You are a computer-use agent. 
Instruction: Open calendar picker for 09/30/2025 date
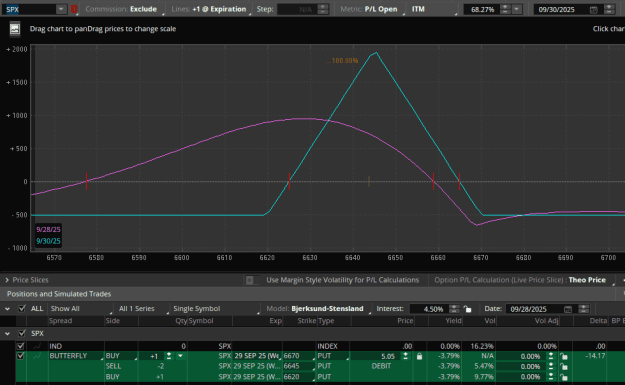[594, 10]
